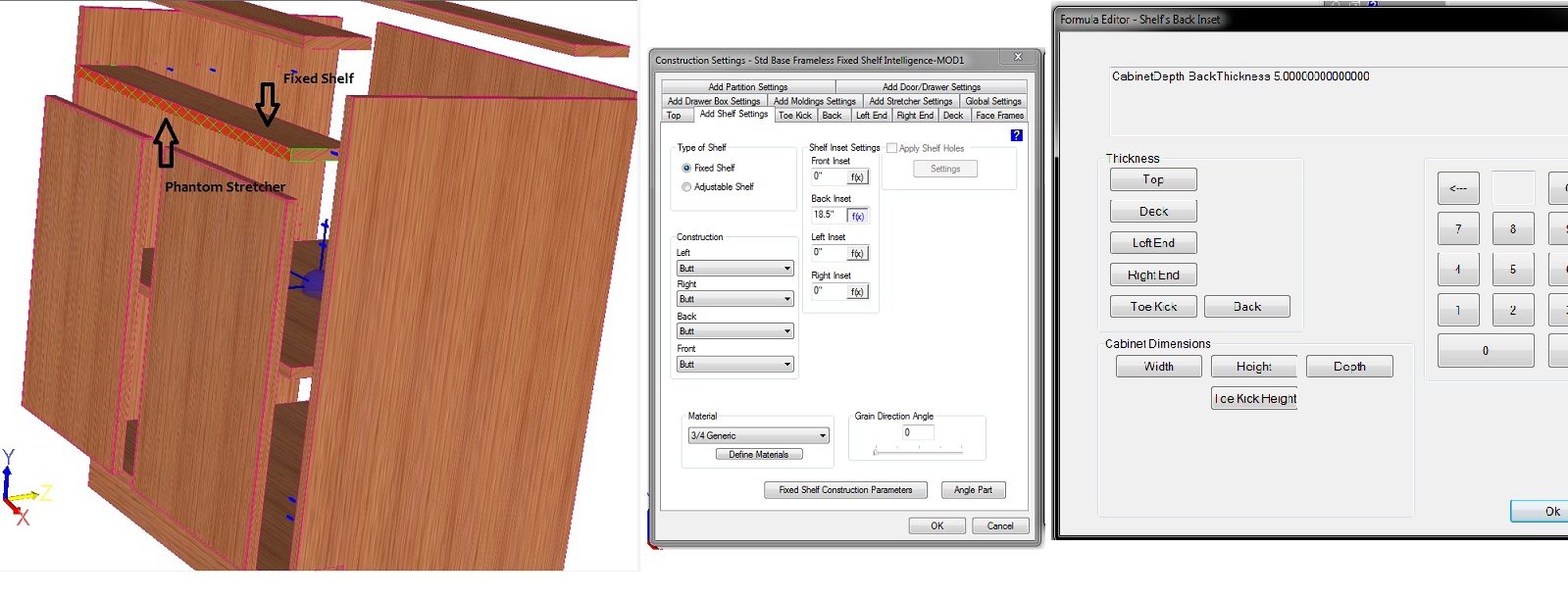1568x599 pixels.
Task: Open formula editor for Front Inset
Action: point(857,177)
